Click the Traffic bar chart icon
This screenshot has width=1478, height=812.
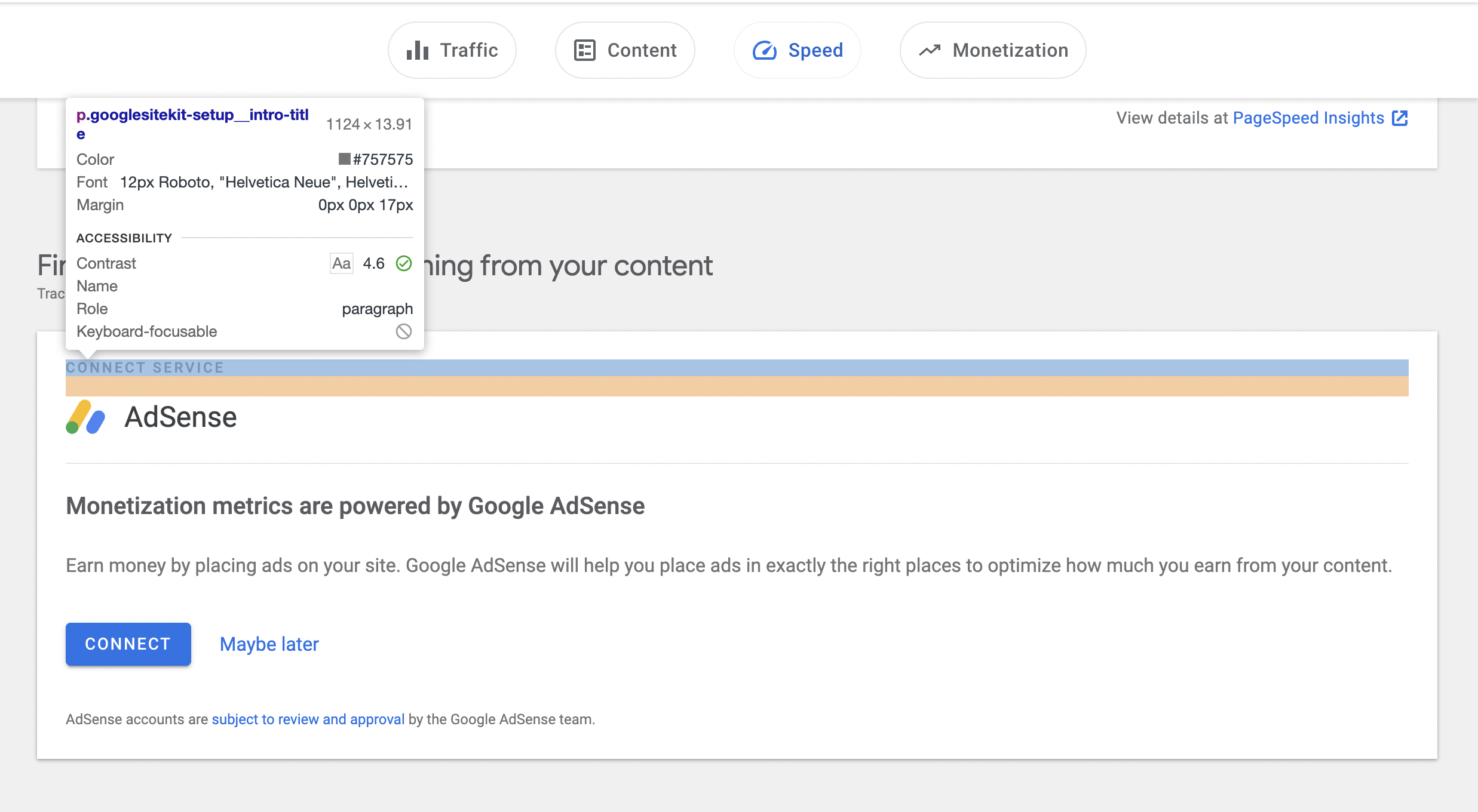[418, 51]
